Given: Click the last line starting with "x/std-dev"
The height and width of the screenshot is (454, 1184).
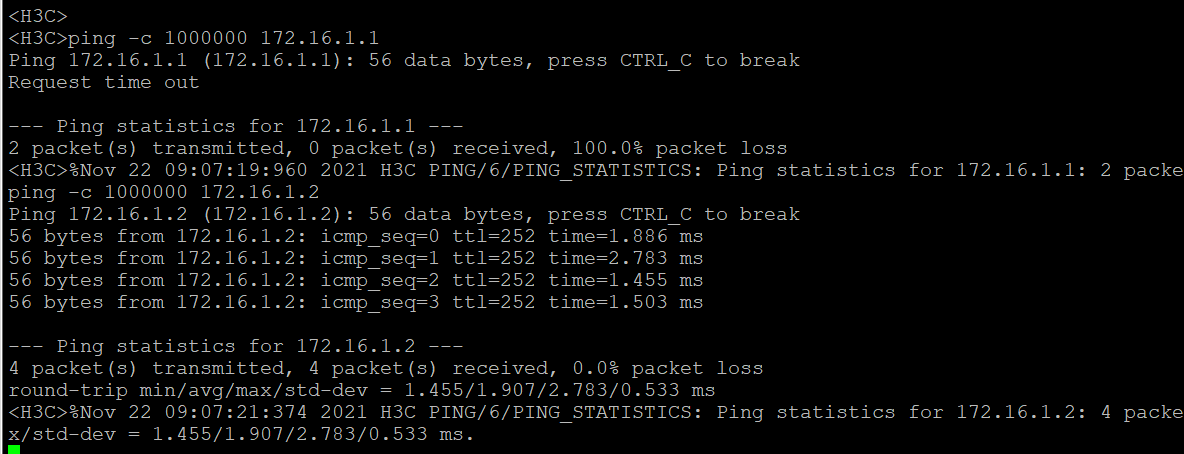Looking at the screenshot, I should click(240, 434).
